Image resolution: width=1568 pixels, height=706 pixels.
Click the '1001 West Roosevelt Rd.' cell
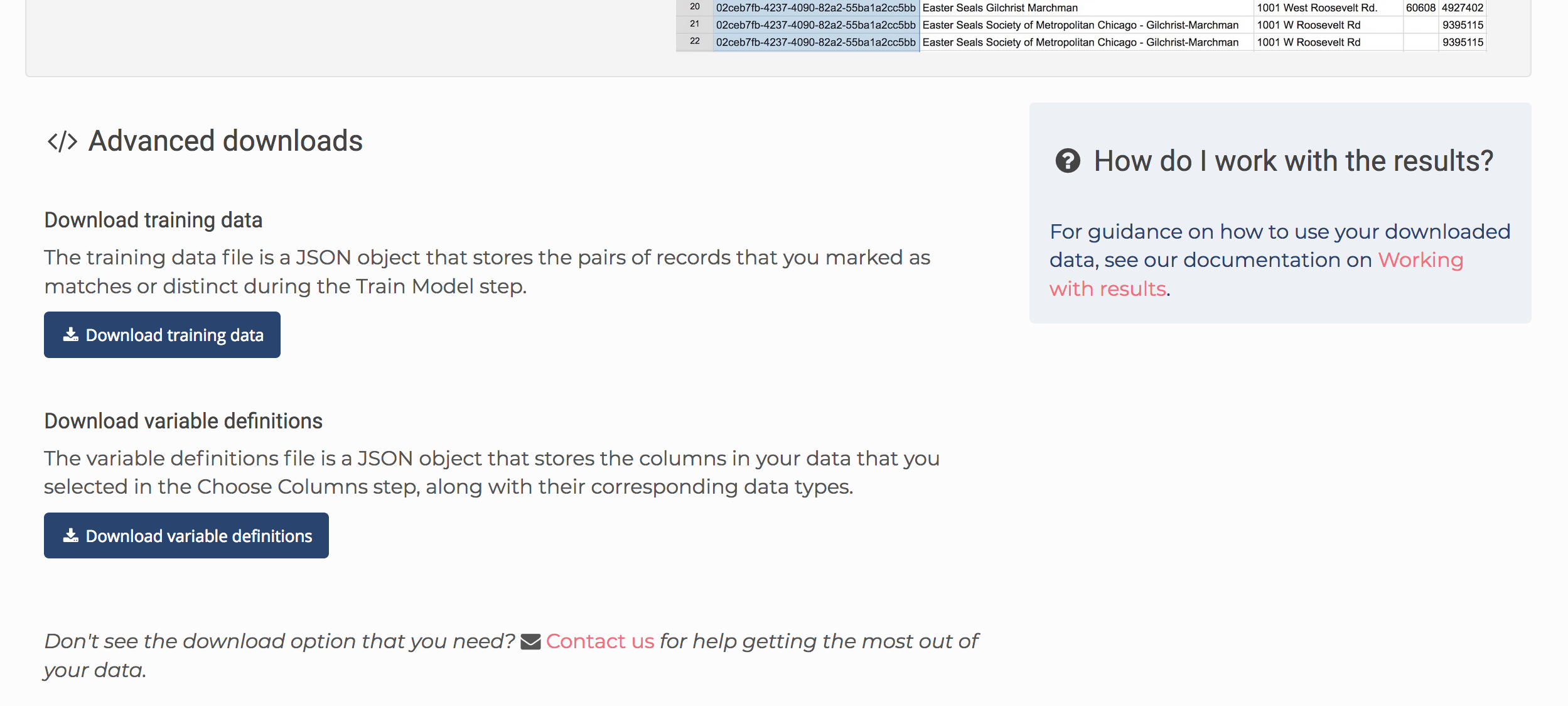pyautogui.click(x=1328, y=8)
